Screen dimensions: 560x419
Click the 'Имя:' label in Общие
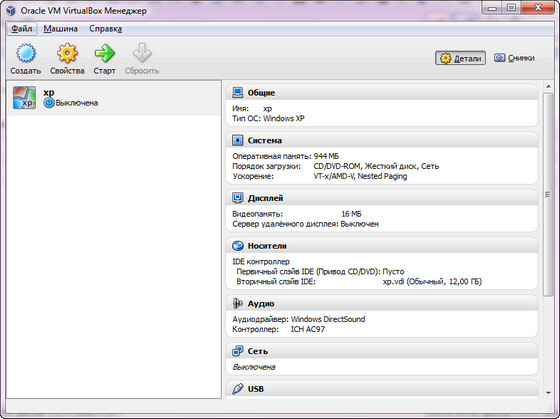240,109
